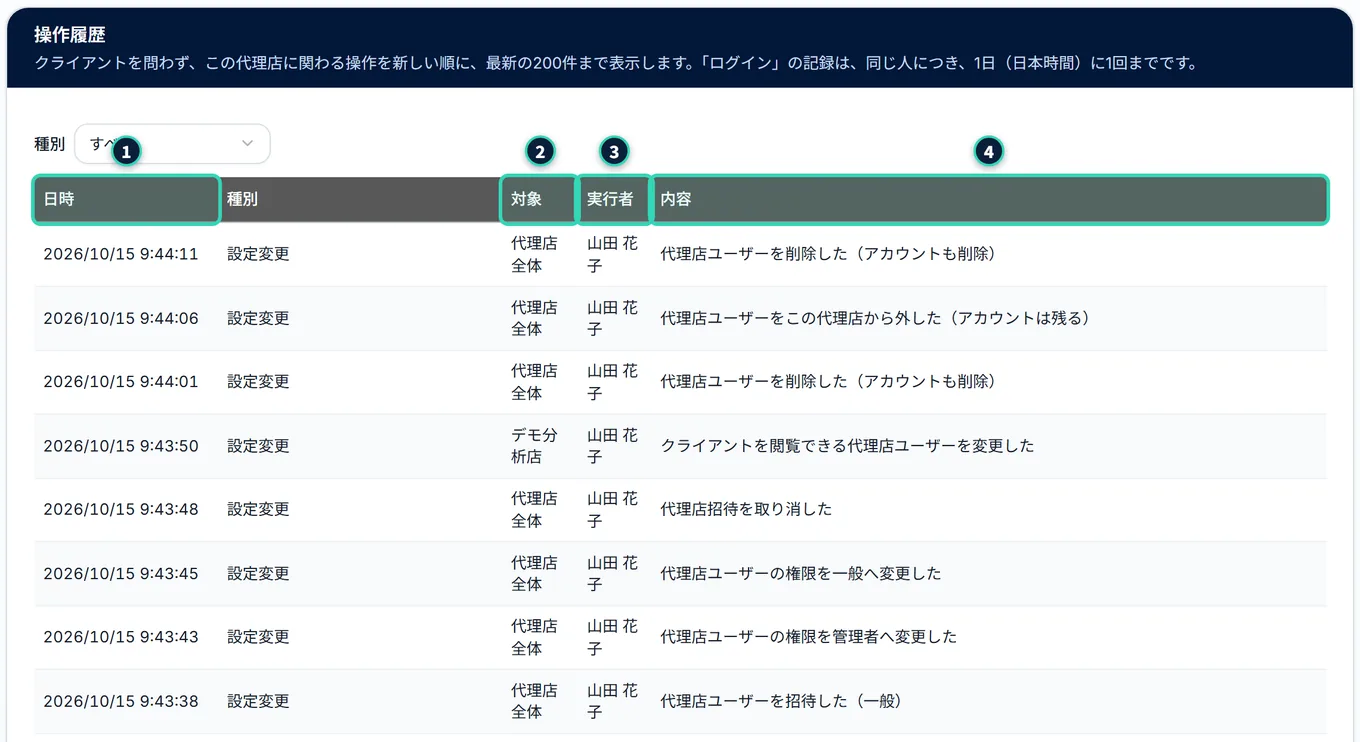This screenshot has height=742, width=1360.
Task: Click the numbered badge 3 marker
Action: coord(614,151)
